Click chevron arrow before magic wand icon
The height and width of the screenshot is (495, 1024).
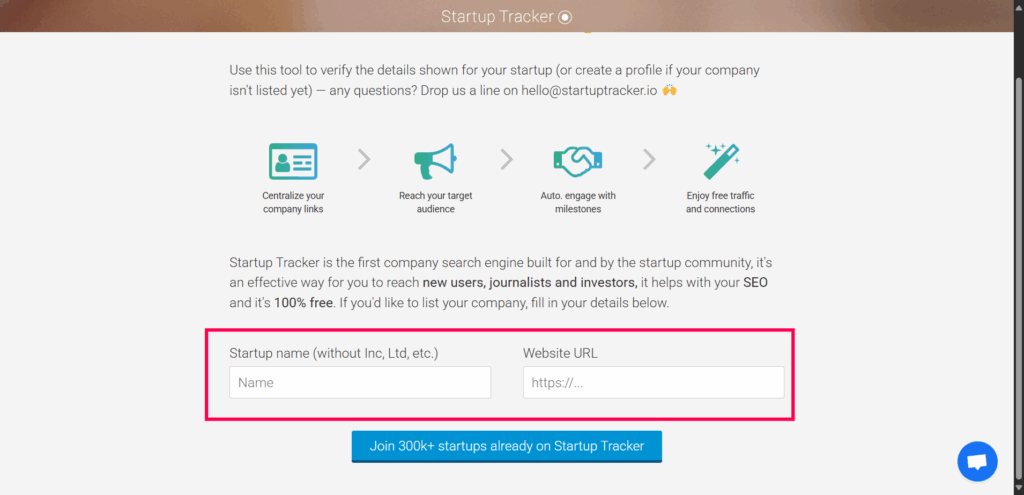pyautogui.click(x=649, y=159)
